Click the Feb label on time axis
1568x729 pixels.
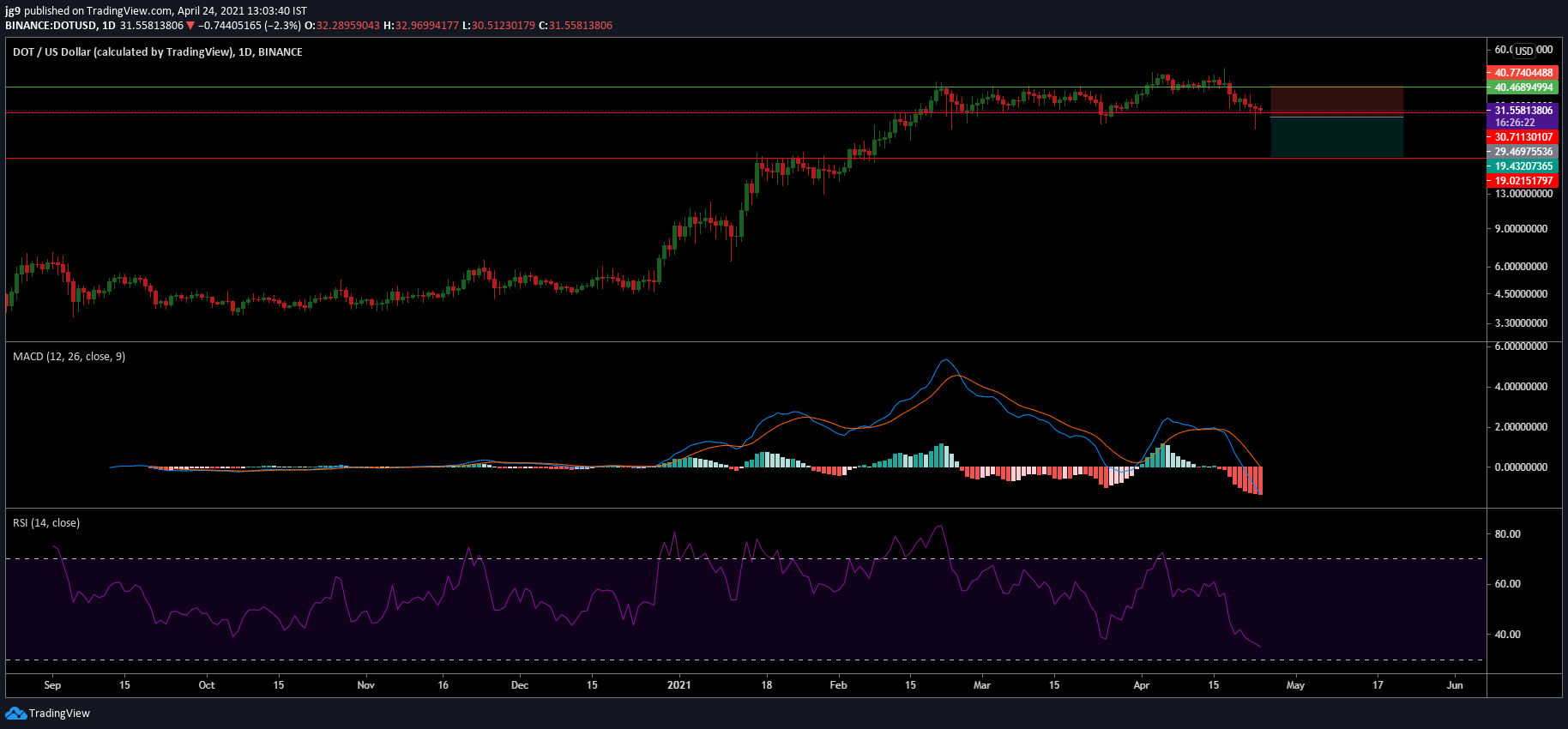(839, 685)
